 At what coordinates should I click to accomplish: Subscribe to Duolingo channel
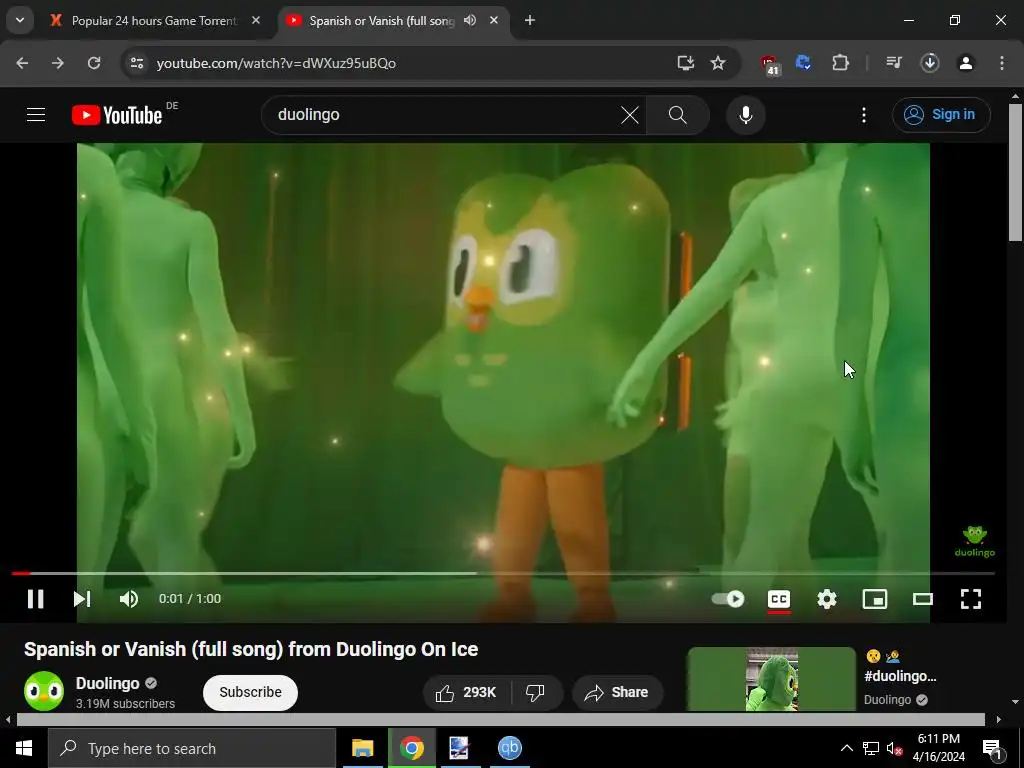coord(250,692)
